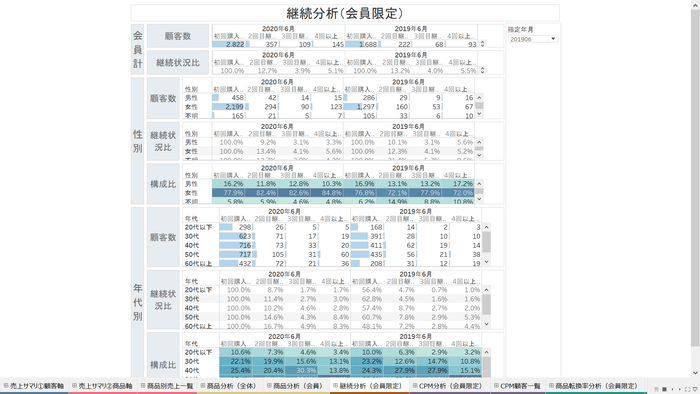Select the 20代以下 56.4% cell

pyautogui.click(x=367, y=290)
